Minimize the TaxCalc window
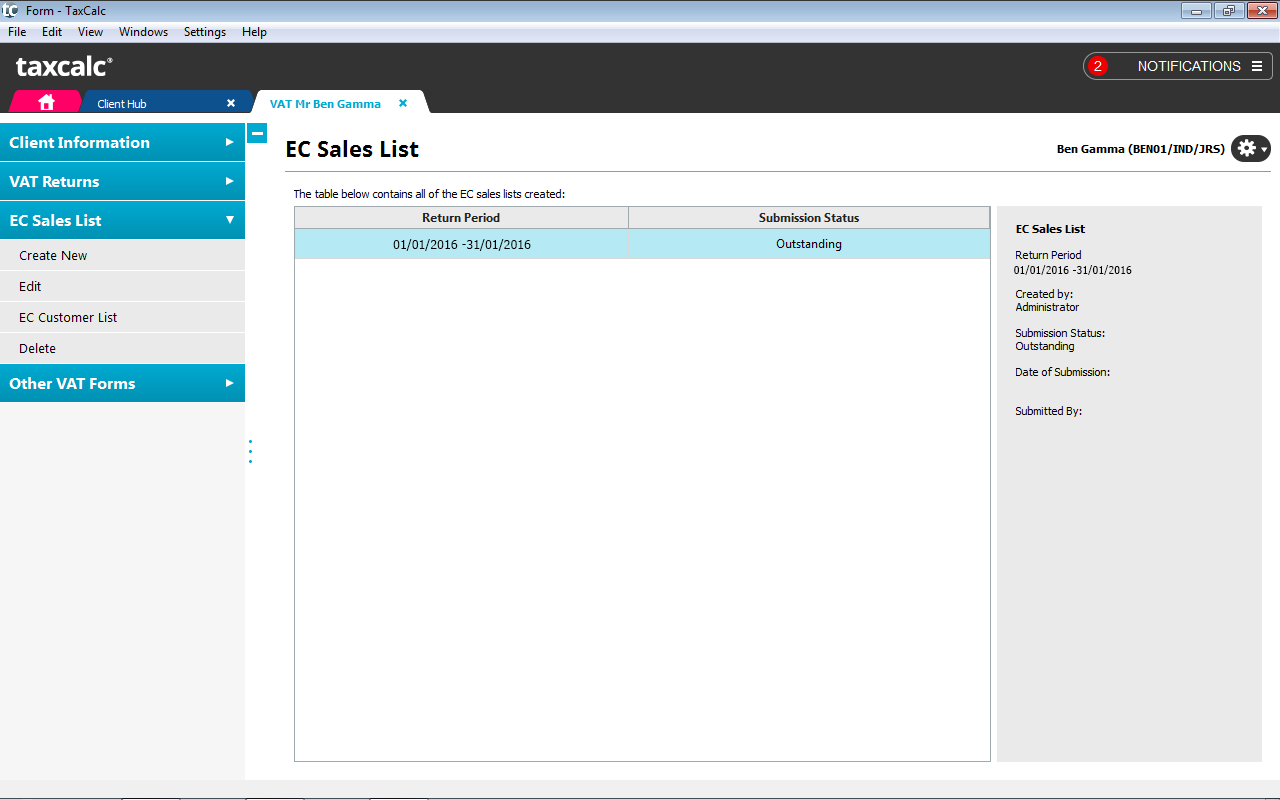This screenshot has width=1280, height=800. 1196,11
